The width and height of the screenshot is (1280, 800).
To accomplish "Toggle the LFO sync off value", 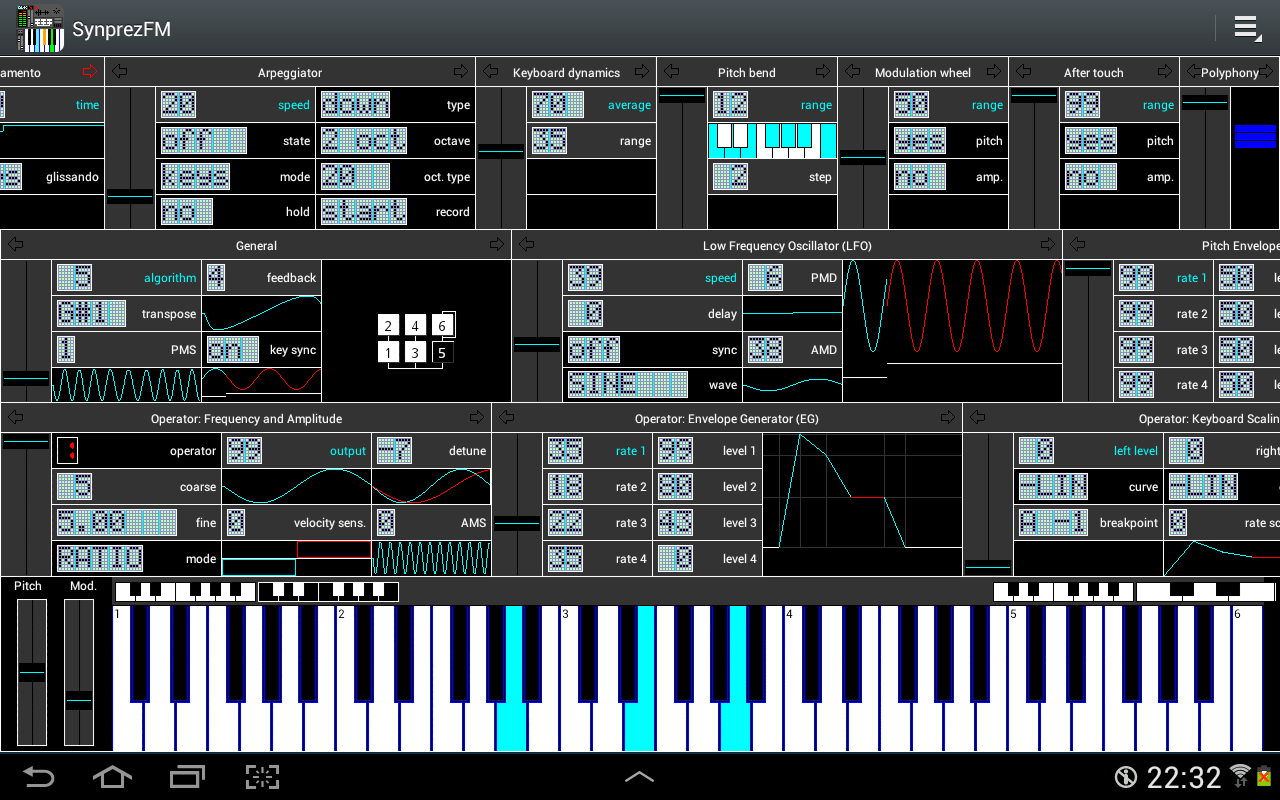I will pyautogui.click(x=594, y=350).
